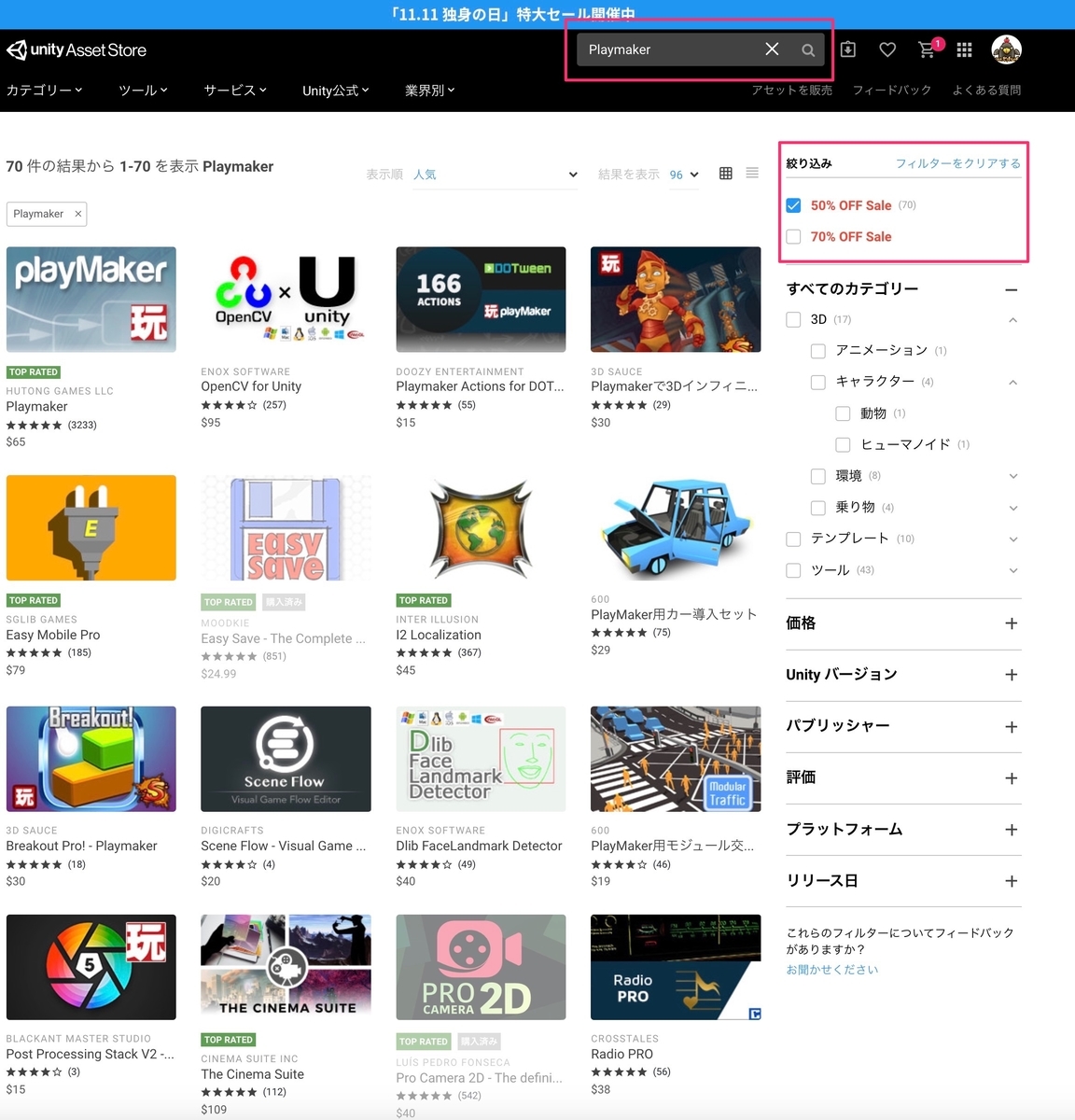Open the カテゴリー menu
1075x1120 pixels.
pos(45,91)
